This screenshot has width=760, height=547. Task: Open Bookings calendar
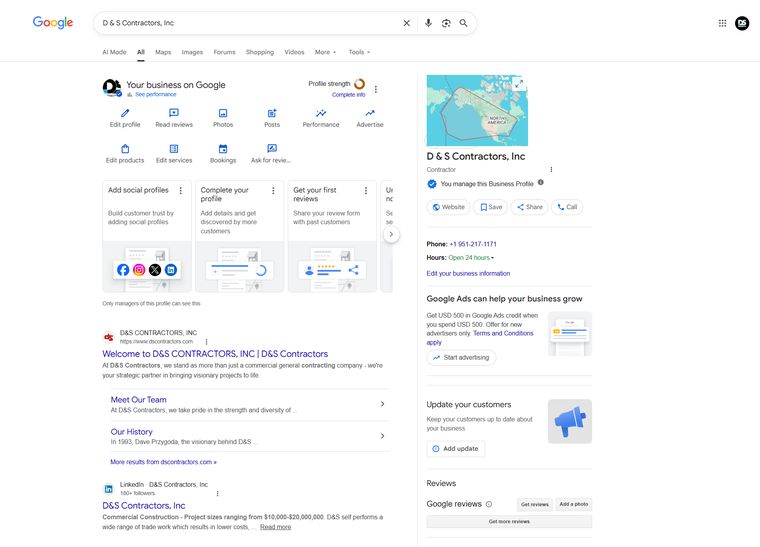click(223, 154)
